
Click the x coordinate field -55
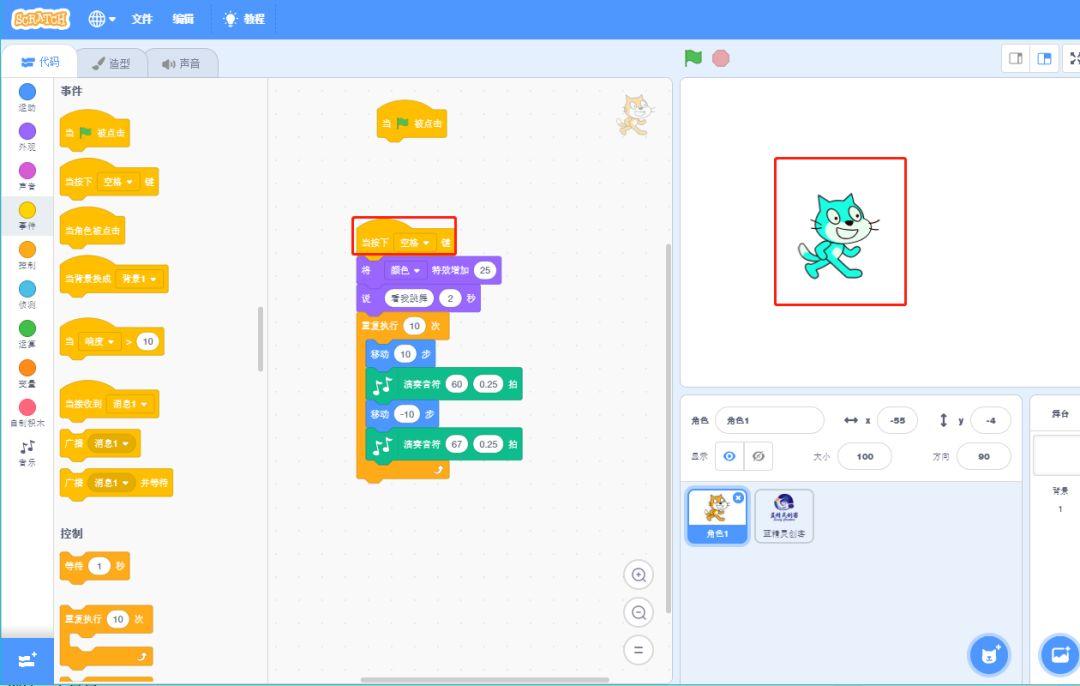tap(897, 420)
